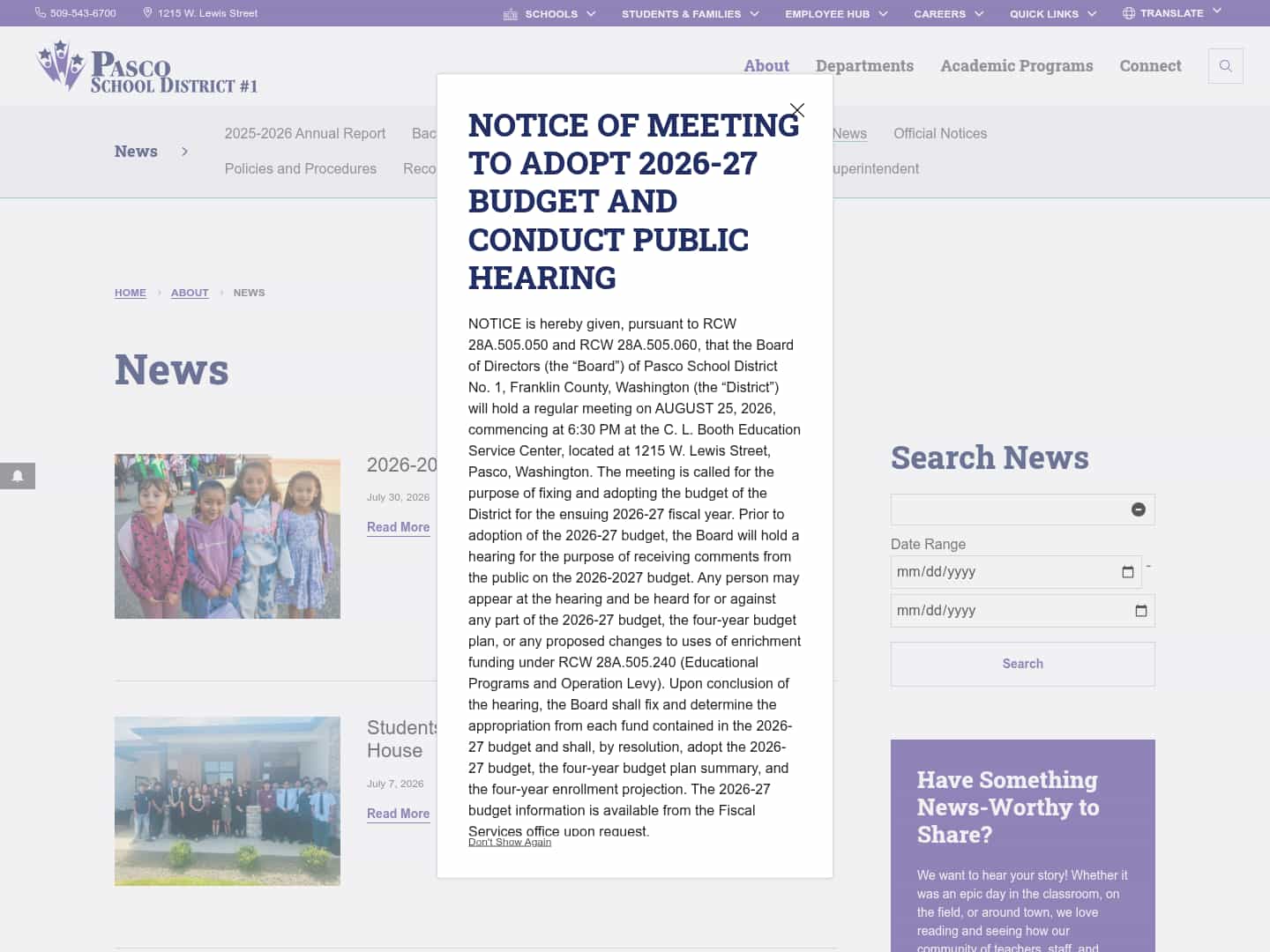Click the Search button in Search News
The width and height of the screenshot is (1270, 952).
click(x=1022, y=664)
